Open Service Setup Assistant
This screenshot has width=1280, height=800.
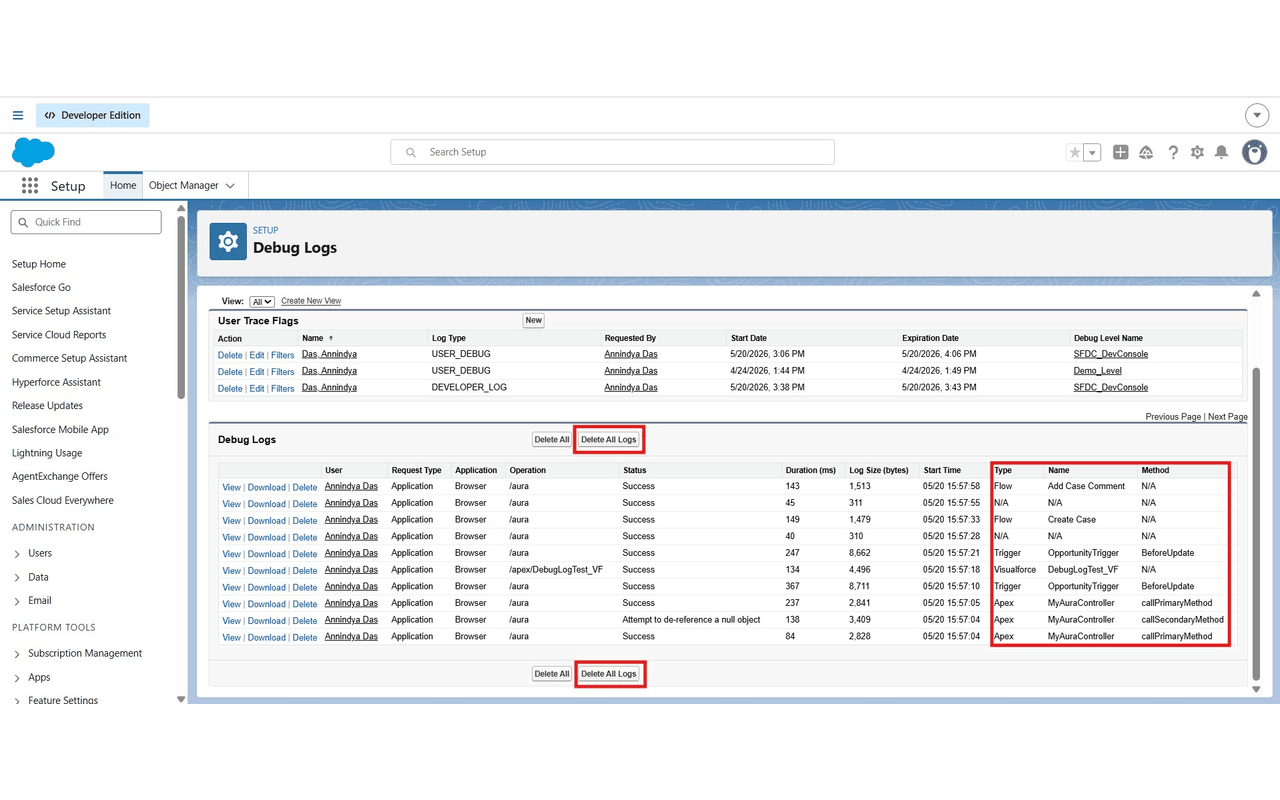[61, 311]
